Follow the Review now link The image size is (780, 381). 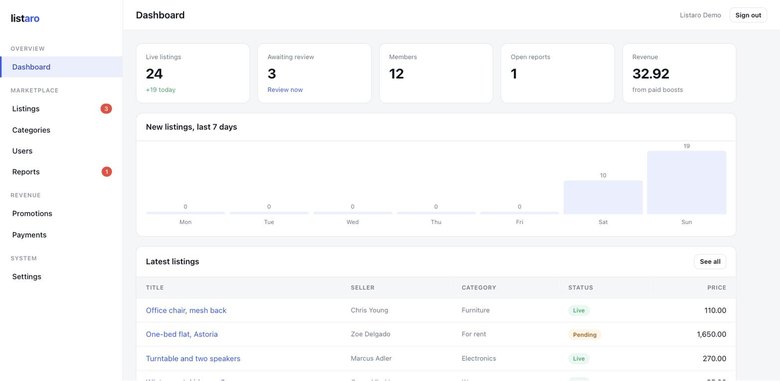click(285, 90)
